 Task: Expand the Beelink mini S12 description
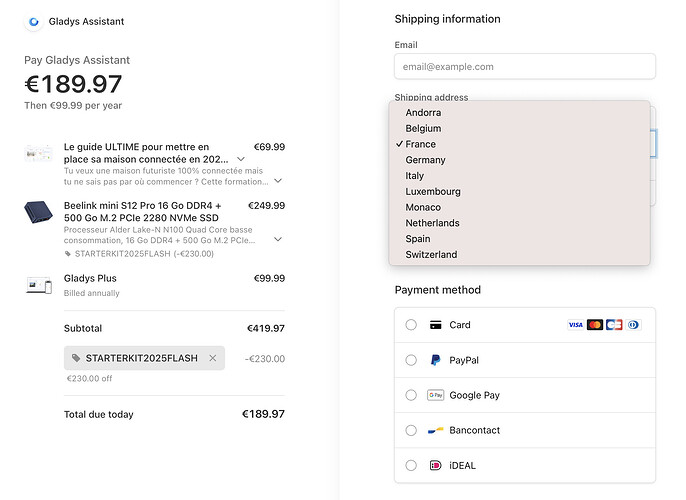tap(277, 239)
